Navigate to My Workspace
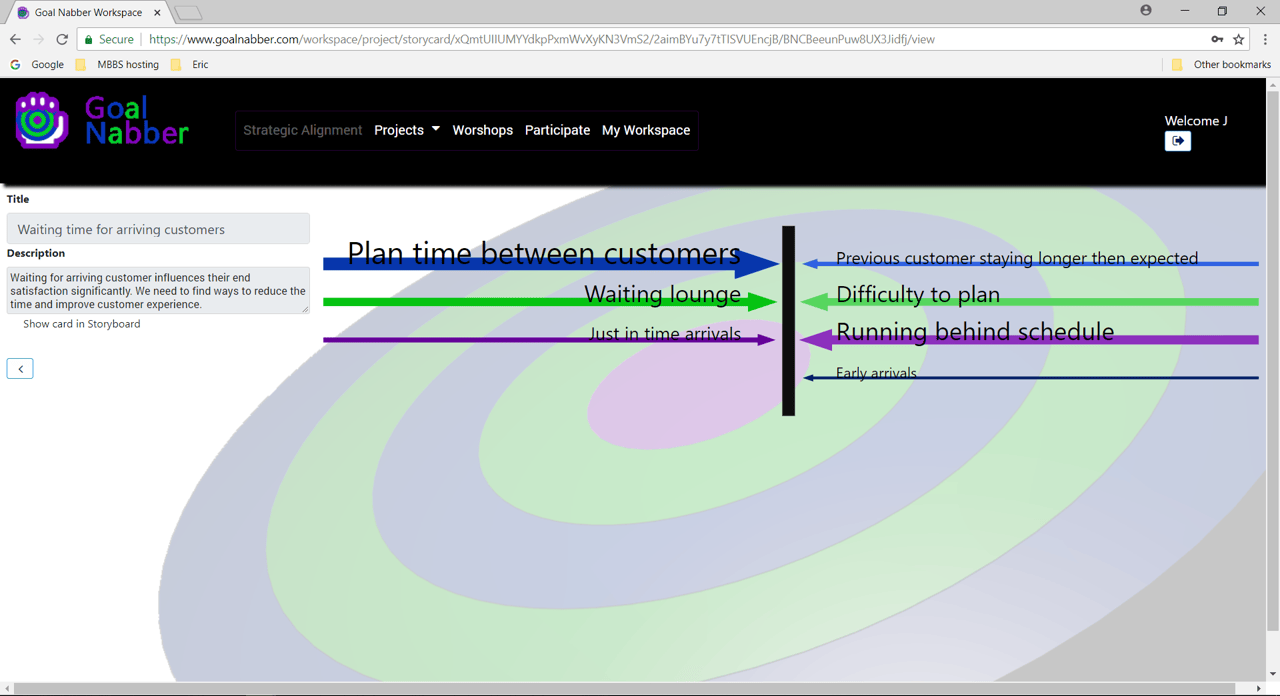The height and width of the screenshot is (696, 1280). pos(646,130)
